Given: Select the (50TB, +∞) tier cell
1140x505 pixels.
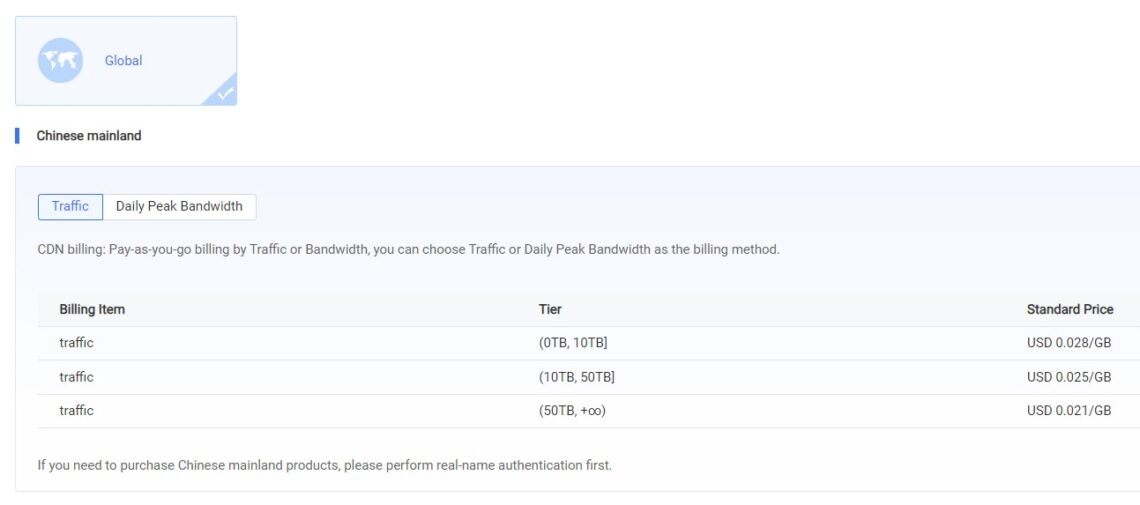Looking at the screenshot, I should (572, 411).
